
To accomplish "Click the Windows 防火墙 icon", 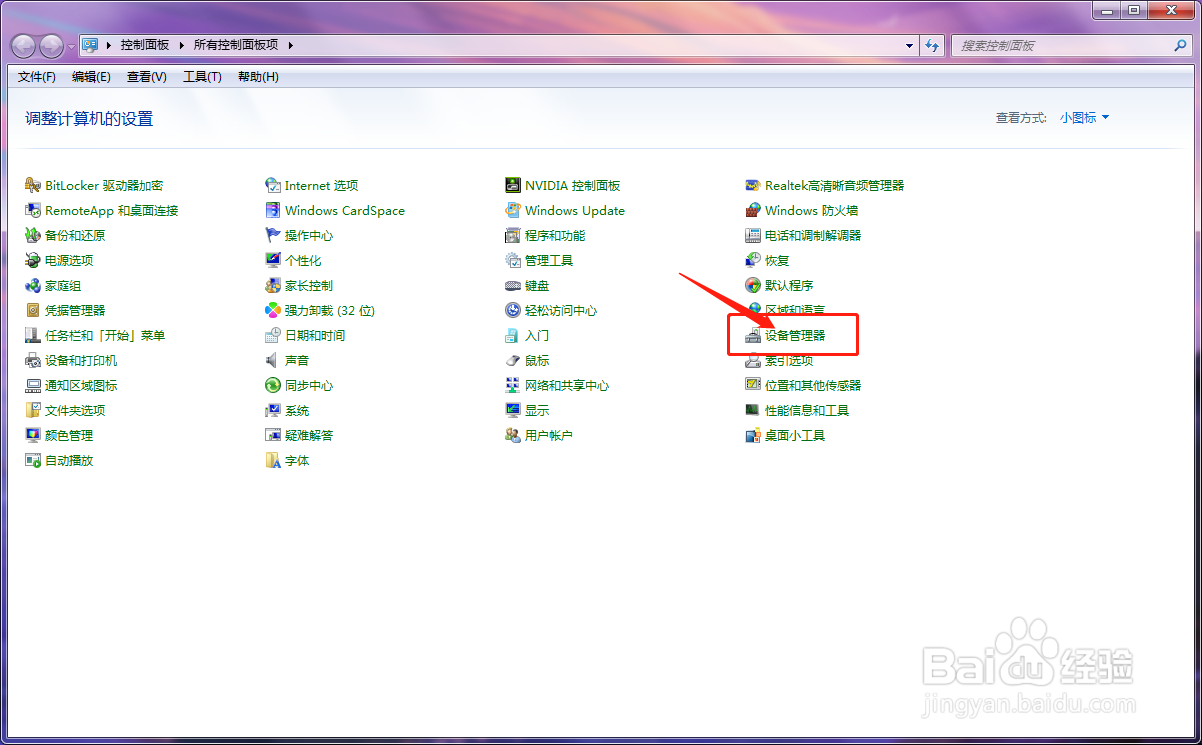I will pyautogui.click(x=753, y=210).
